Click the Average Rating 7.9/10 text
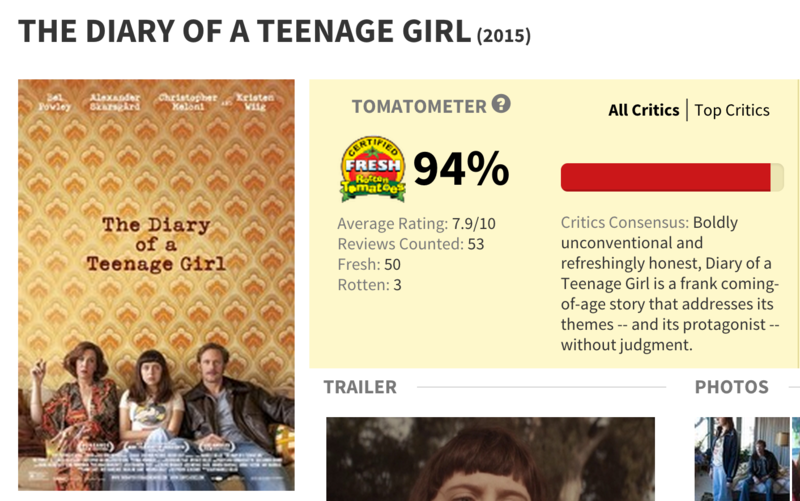This screenshot has width=800, height=501. [414, 223]
